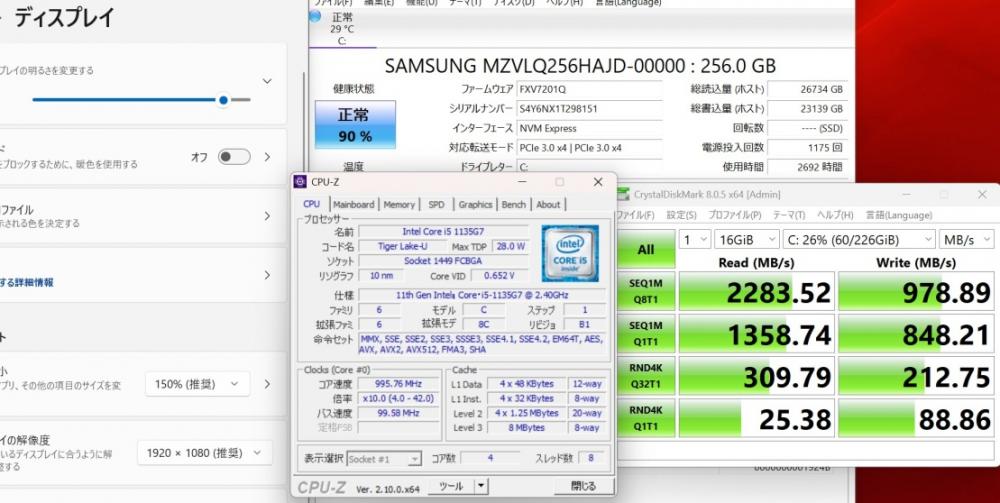This screenshot has height=503, width=1000.
Task: Open the 1920 × 1080 resolution dropdown
Action: tap(205, 453)
